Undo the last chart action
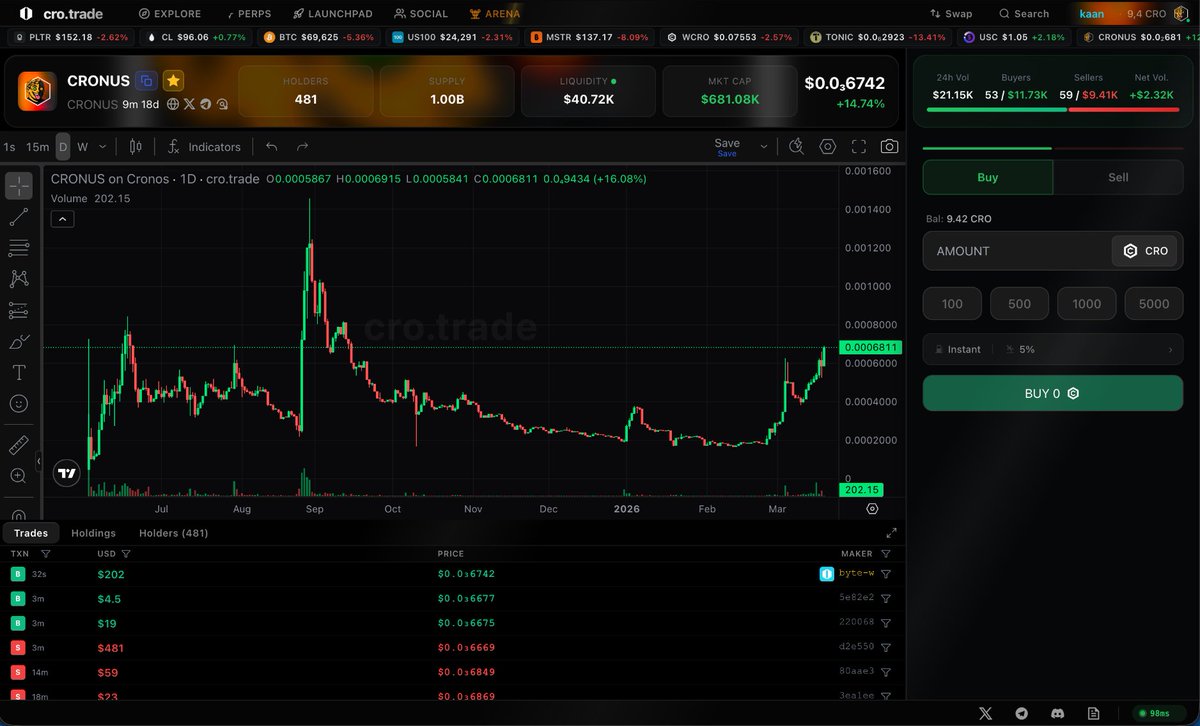1200x726 pixels. (272, 147)
